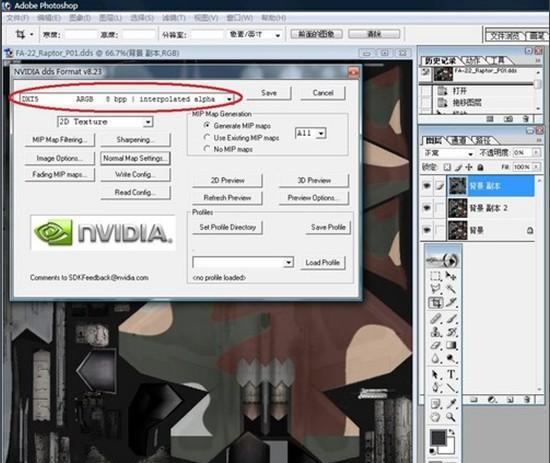Image resolution: width=550 pixels, height=463 pixels.
Task: Open the (T) filter menu
Action: point(174,18)
